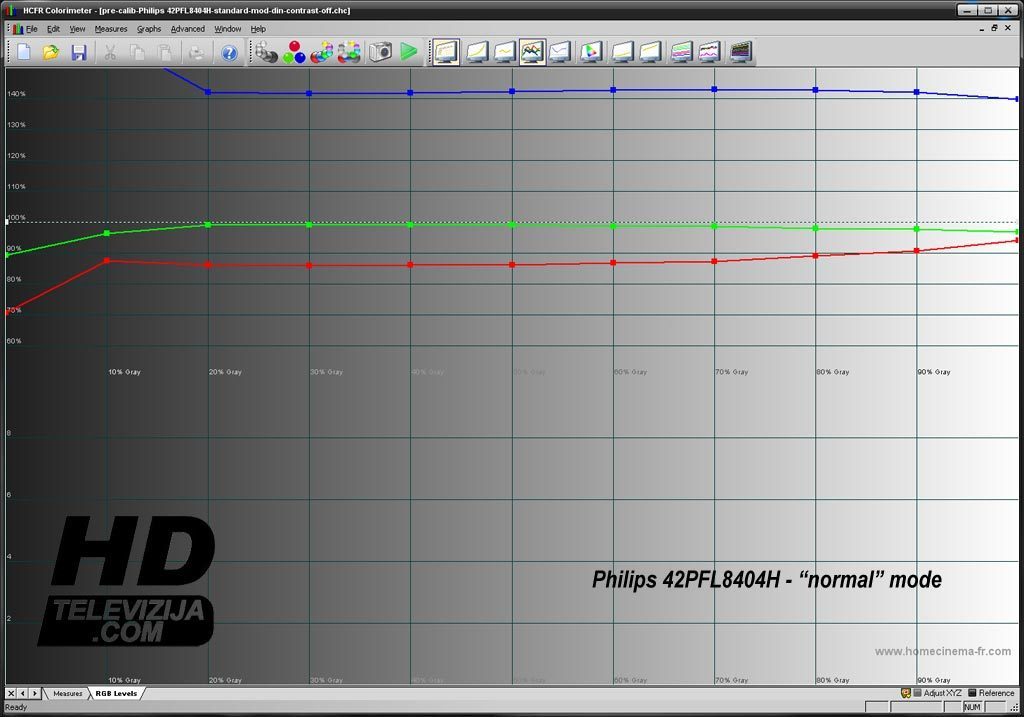Expand the View menu

click(77, 29)
